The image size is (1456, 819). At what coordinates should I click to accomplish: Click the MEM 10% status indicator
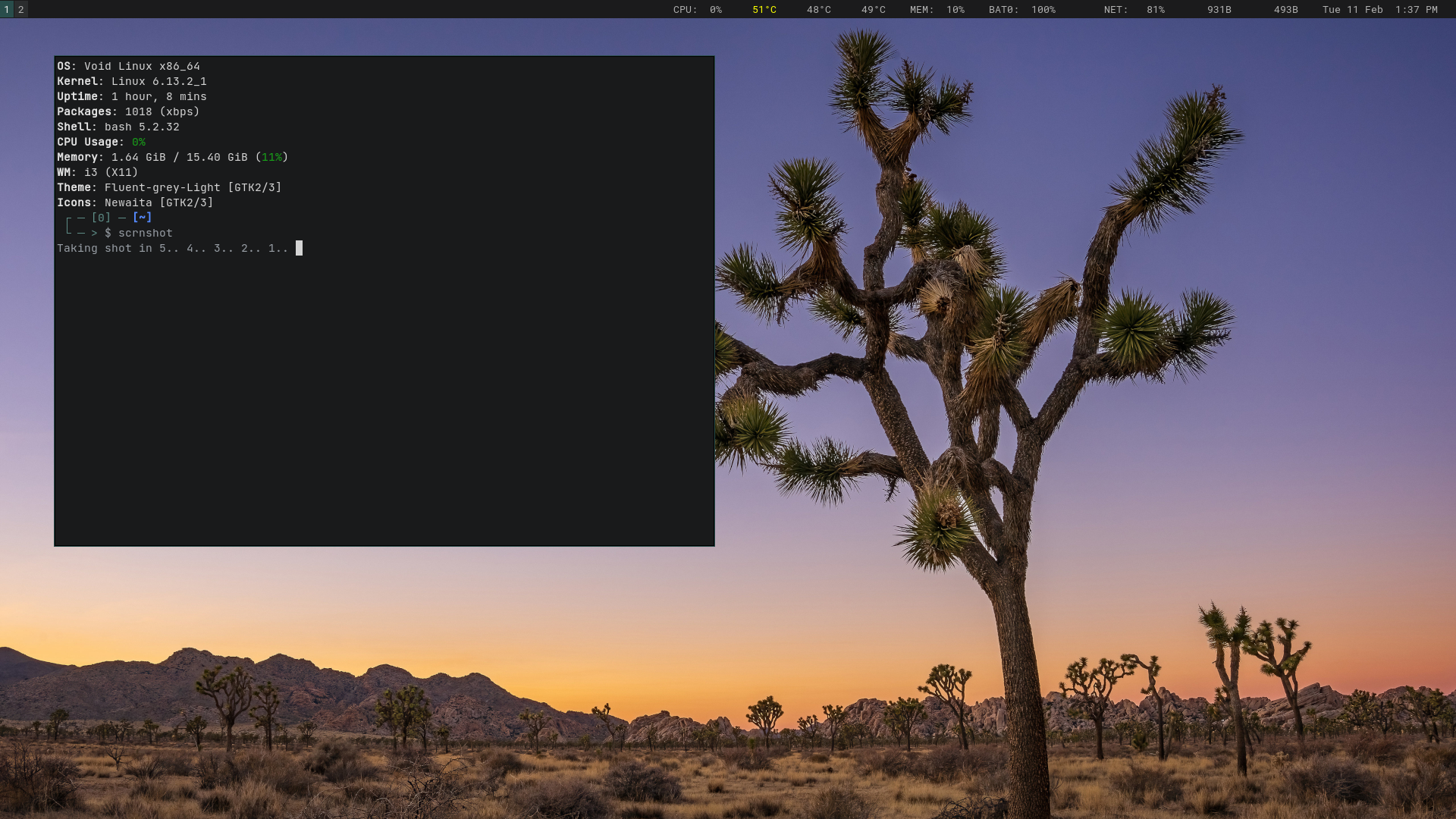point(937,10)
